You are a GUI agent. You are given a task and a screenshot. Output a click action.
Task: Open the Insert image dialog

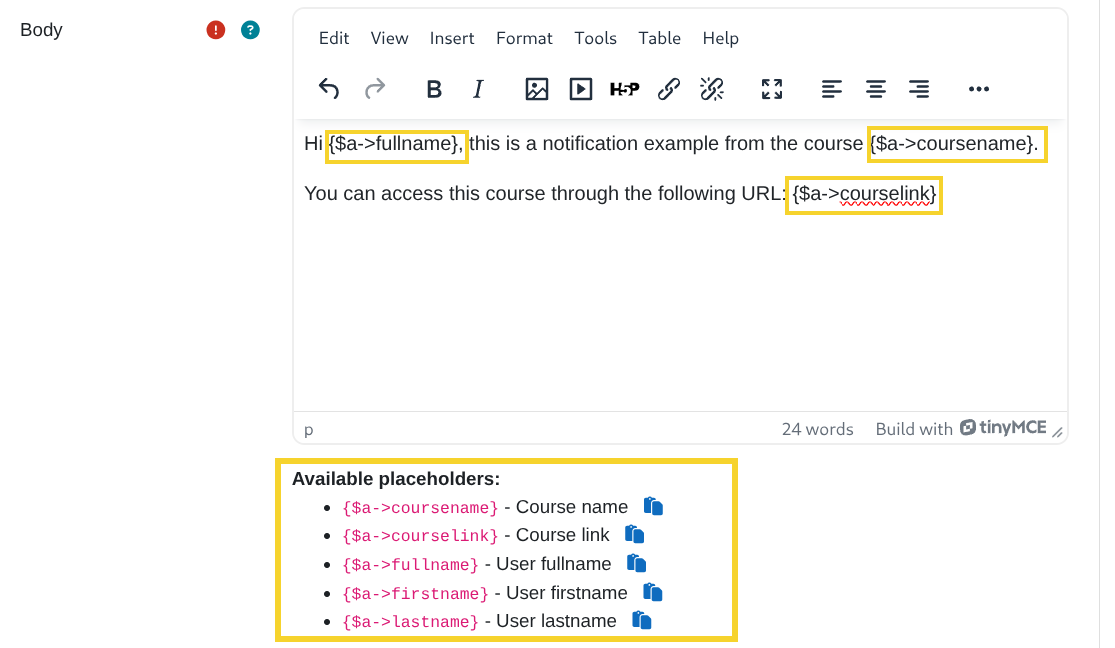pyautogui.click(x=536, y=89)
